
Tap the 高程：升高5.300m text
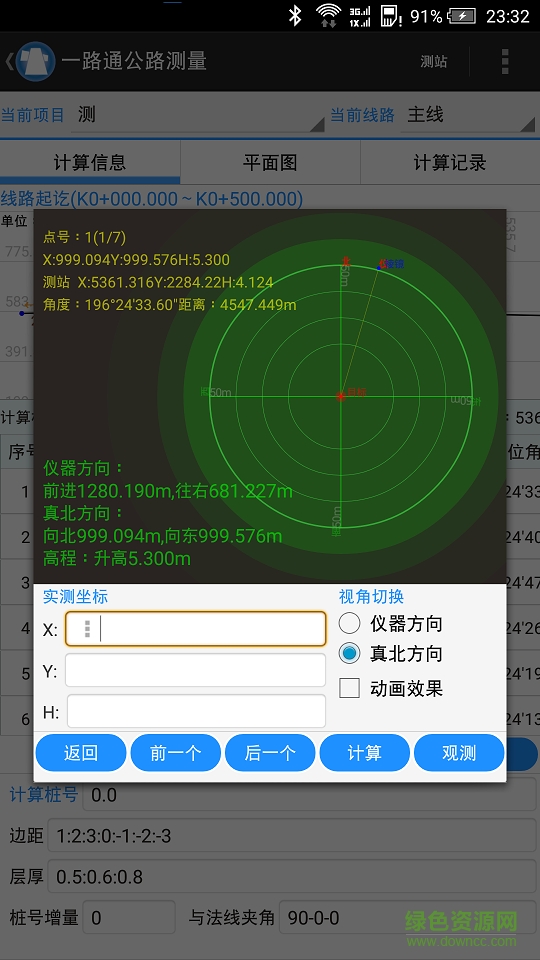[x=117, y=558]
